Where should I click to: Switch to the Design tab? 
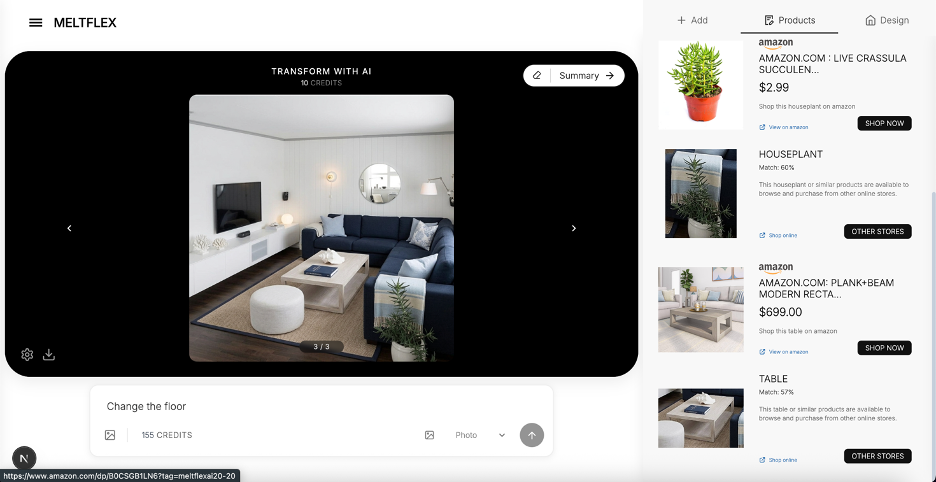887,20
